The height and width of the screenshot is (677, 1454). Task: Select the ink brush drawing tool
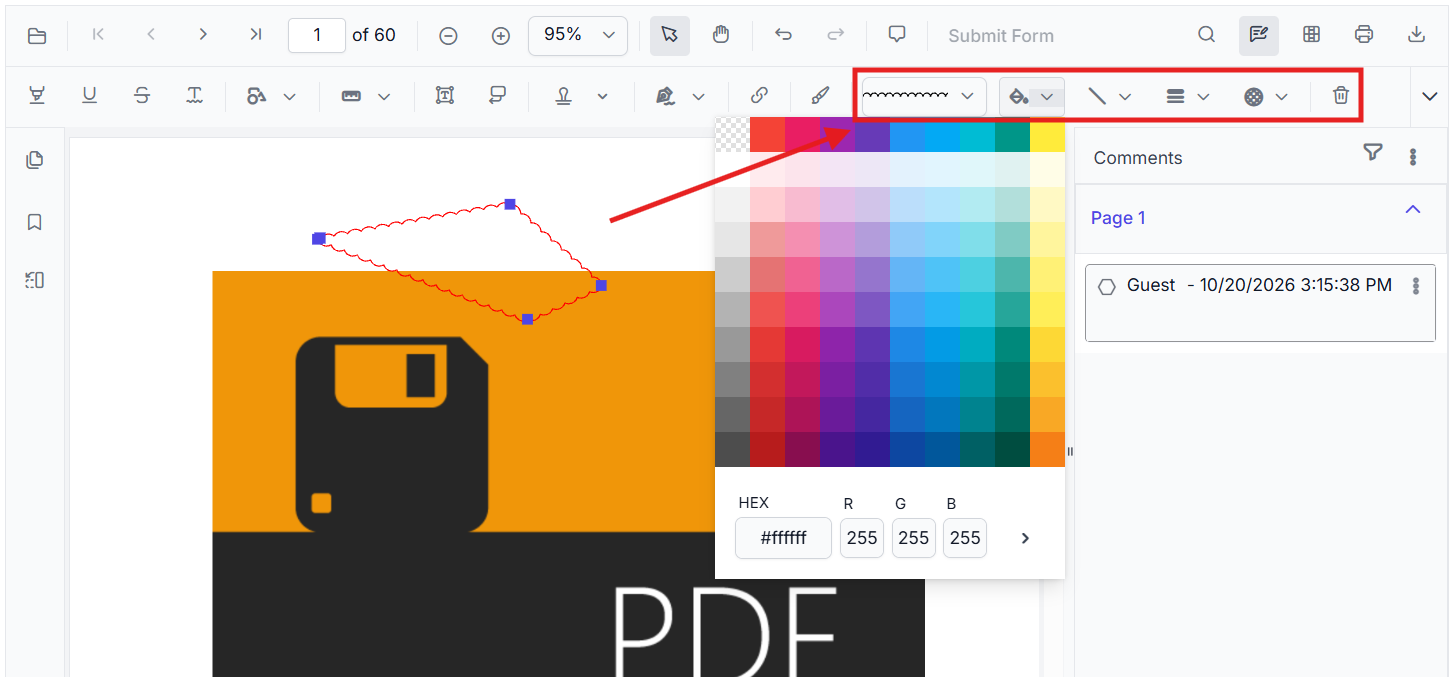819,96
